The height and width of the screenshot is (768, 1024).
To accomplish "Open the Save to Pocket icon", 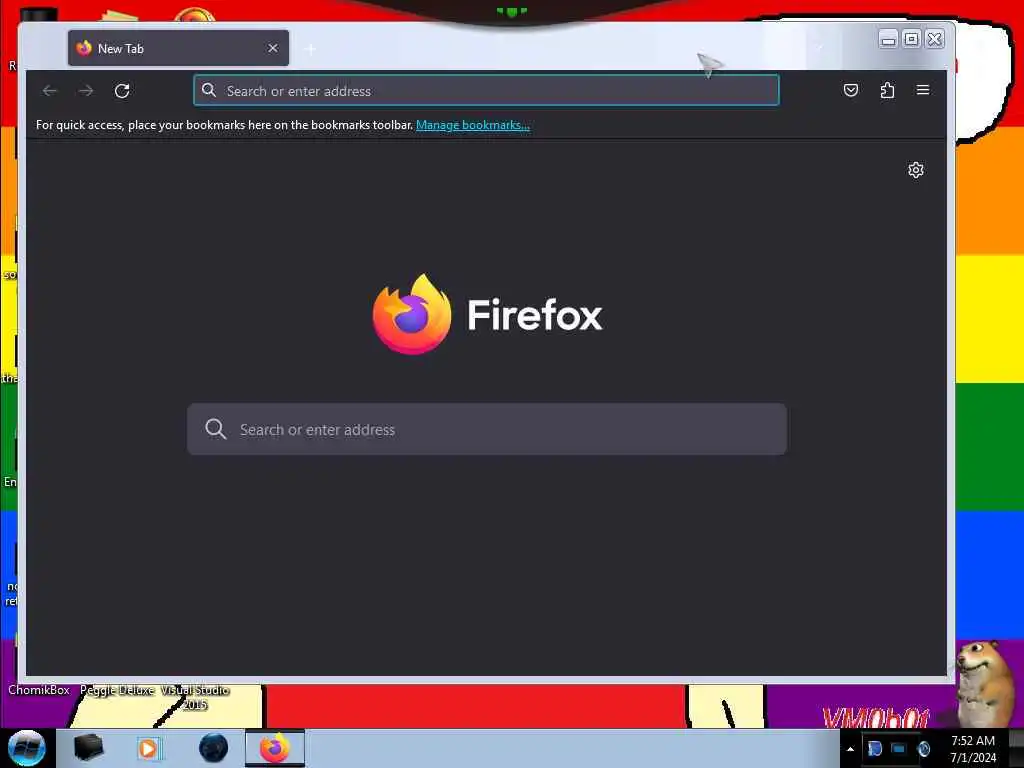I will 850,90.
